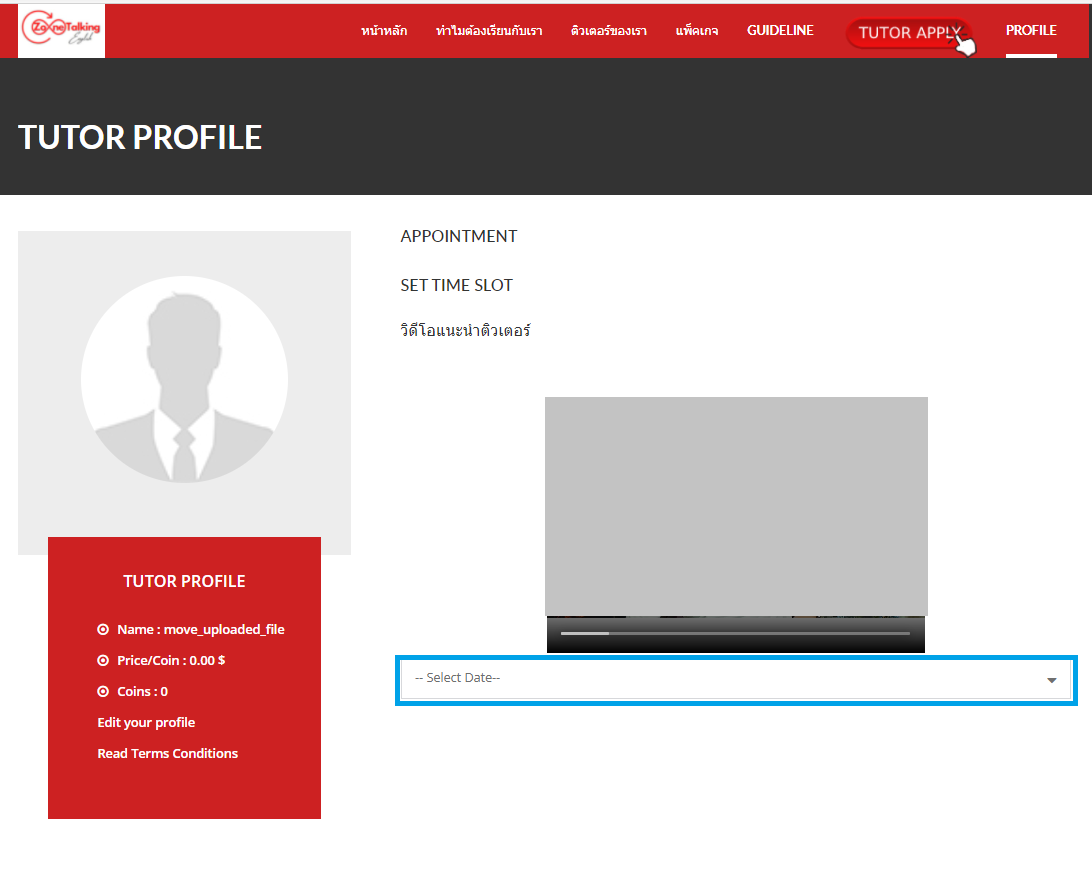Screen dimensions: 1092x870
Task: Open วิดีโอแนะนำติวเตอร์ section
Action: 465,330
